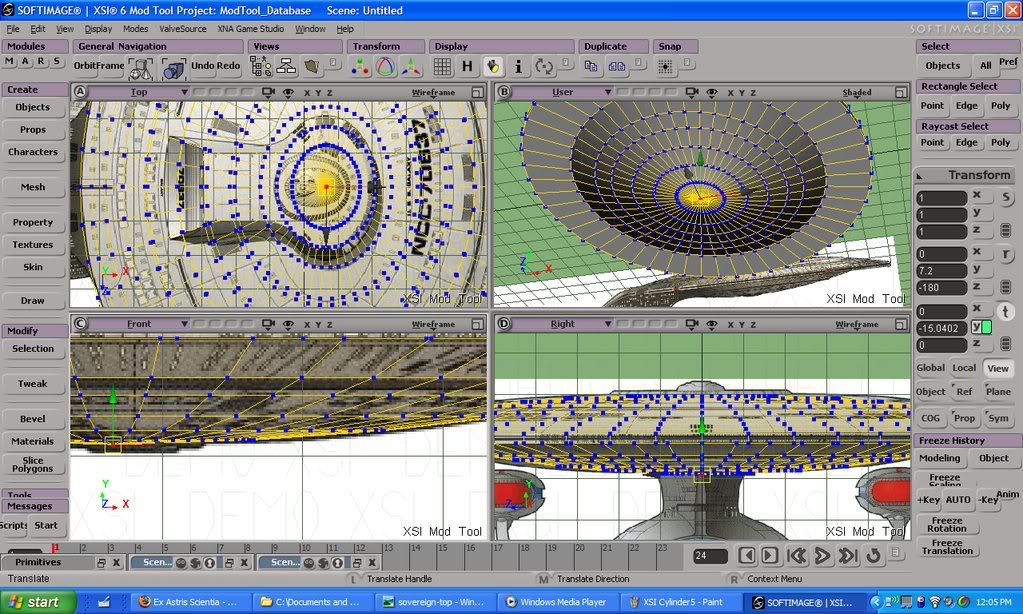Click the Snap to grid points icon
Viewport: 1023px width, 614px height.
665,67
